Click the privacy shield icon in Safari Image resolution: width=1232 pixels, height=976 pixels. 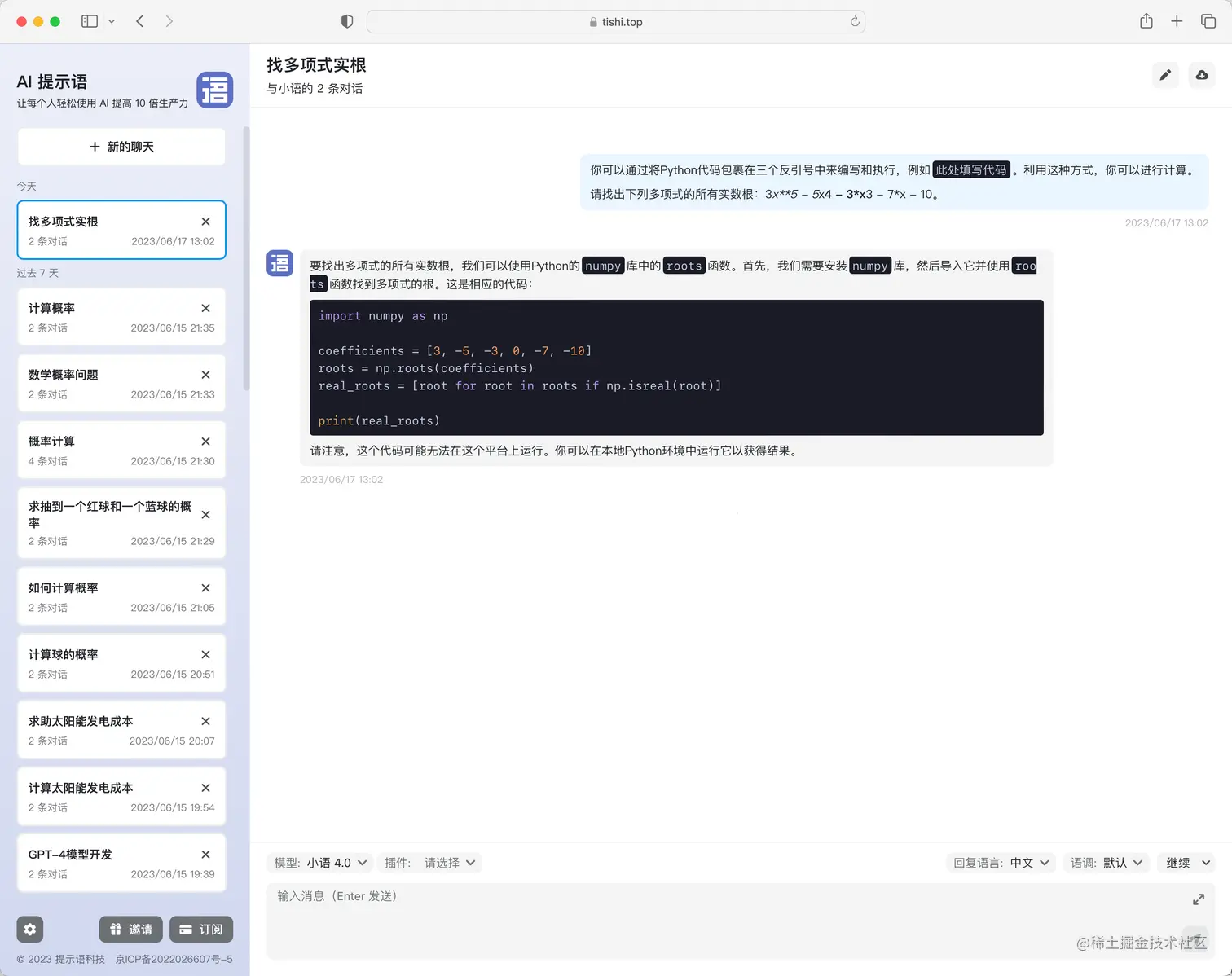[347, 22]
